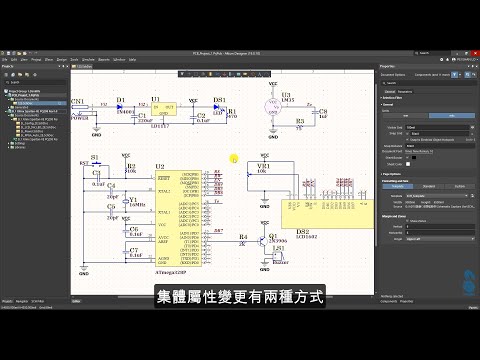
Task: Switch units to mils
Action: coord(452,116)
